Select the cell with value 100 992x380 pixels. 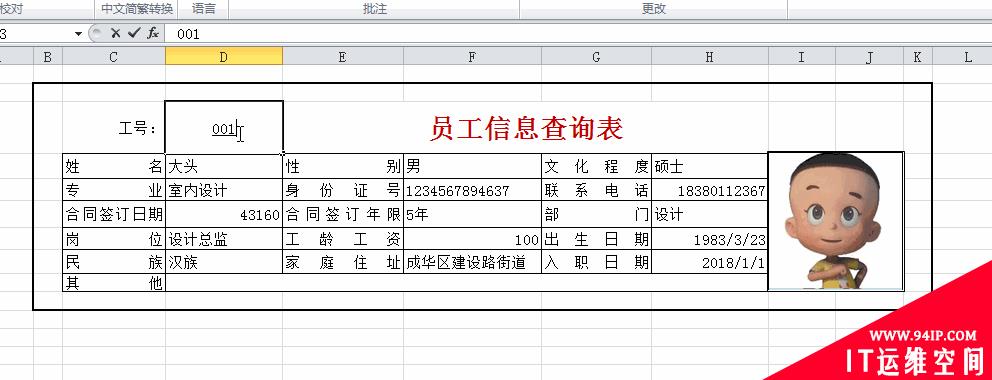click(x=473, y=239)
